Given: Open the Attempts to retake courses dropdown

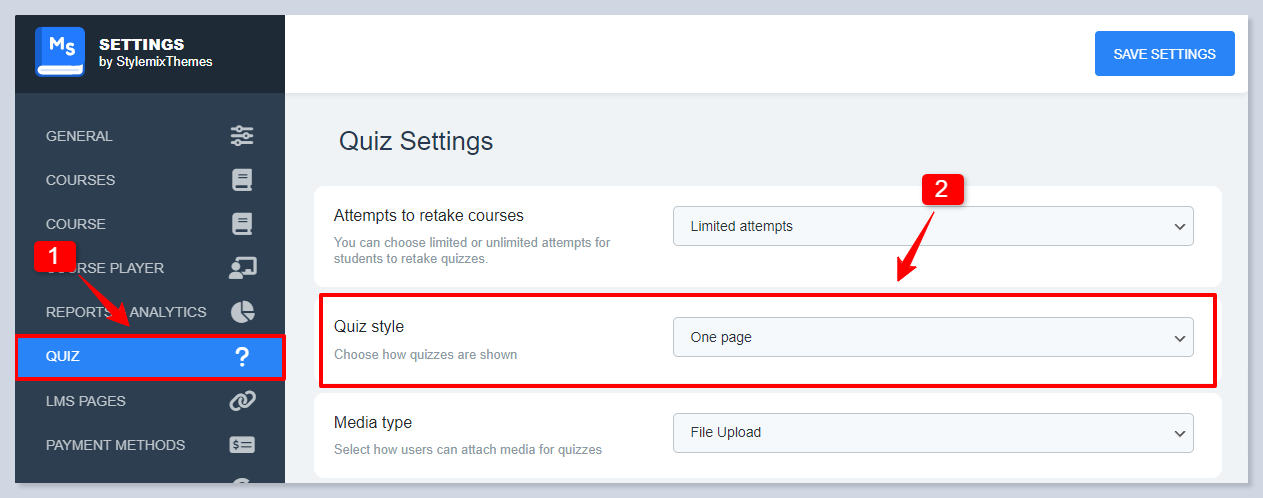Looking at the screenshot, I should click(932, 226).
